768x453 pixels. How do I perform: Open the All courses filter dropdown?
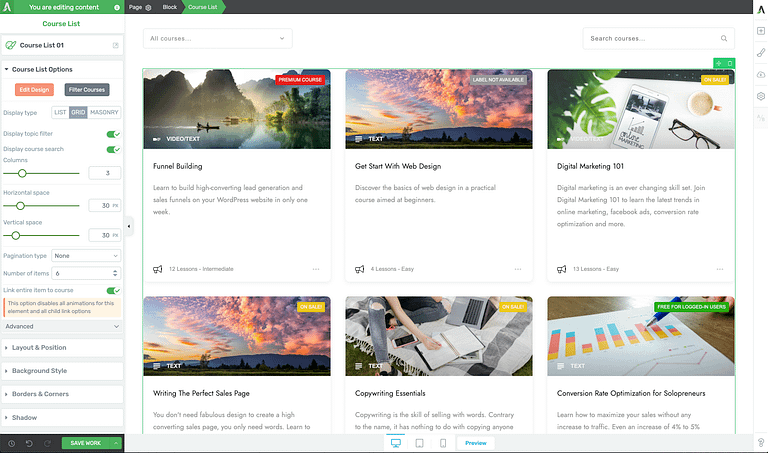tap(217, 39)
